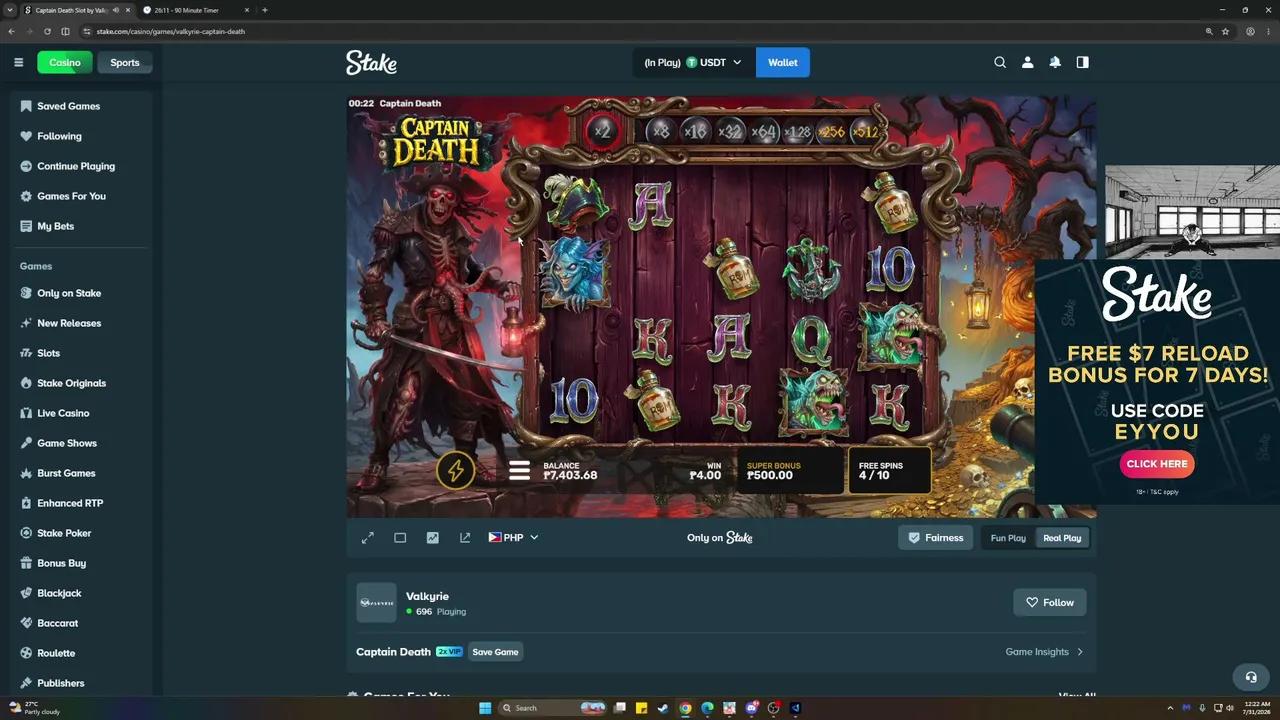Follow the Valkyrie provider
The image size is (1280, 720).
point(1049,602)
